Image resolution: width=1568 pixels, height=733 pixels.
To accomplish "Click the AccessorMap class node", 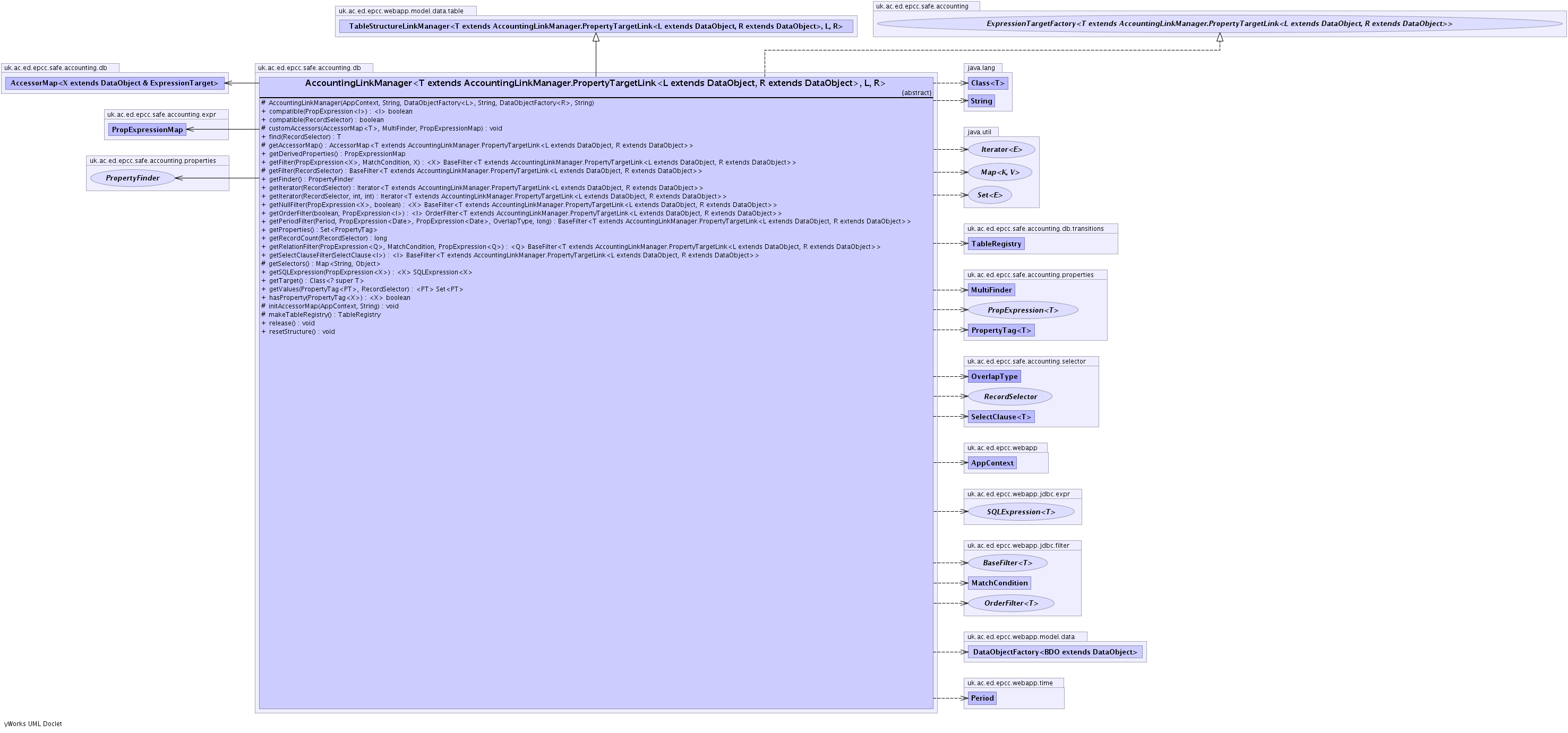I will pos(114,83).
